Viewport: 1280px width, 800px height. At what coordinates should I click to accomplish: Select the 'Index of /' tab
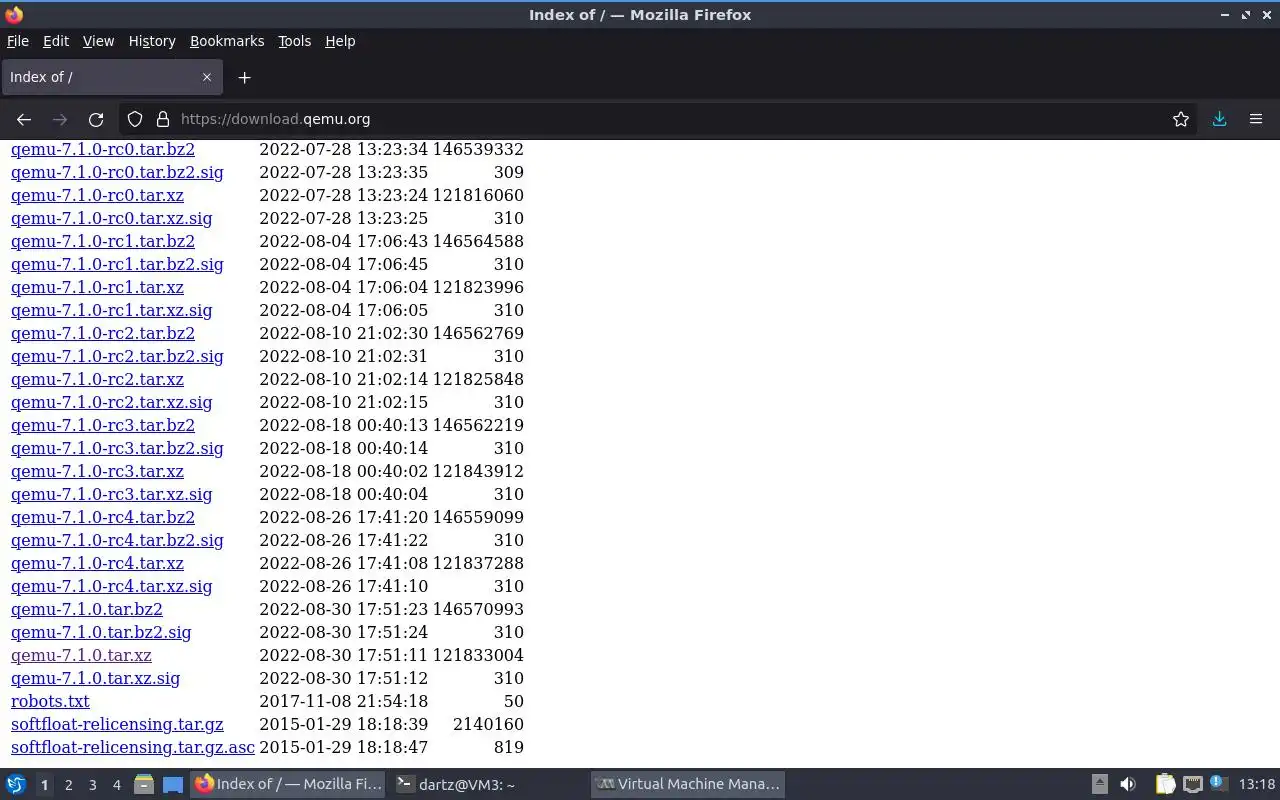coord(110,77)
